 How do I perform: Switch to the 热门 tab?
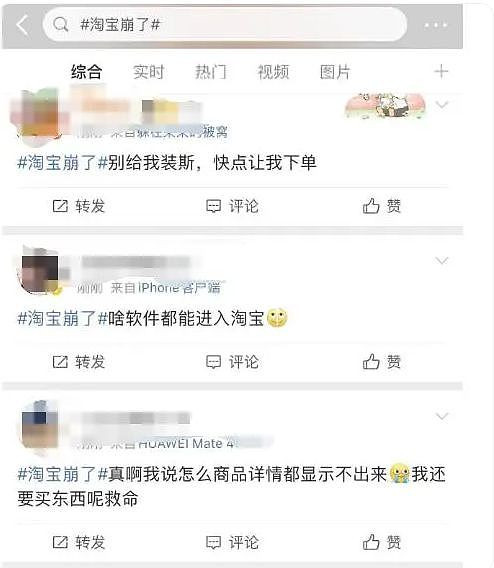click(211, 72)
